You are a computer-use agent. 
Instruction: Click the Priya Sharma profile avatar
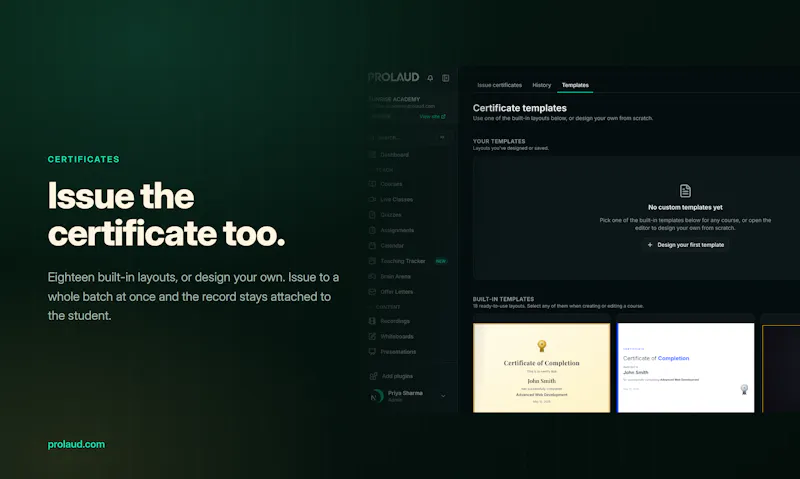(x=376, y=396)
